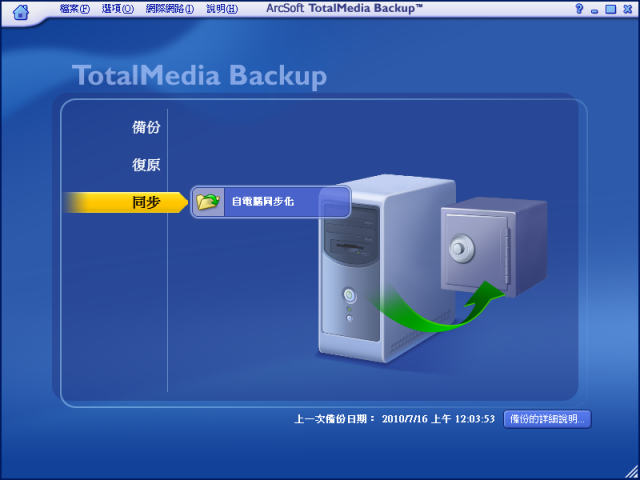Maximize the TotalMedia Backup window

tap(611, 9)
